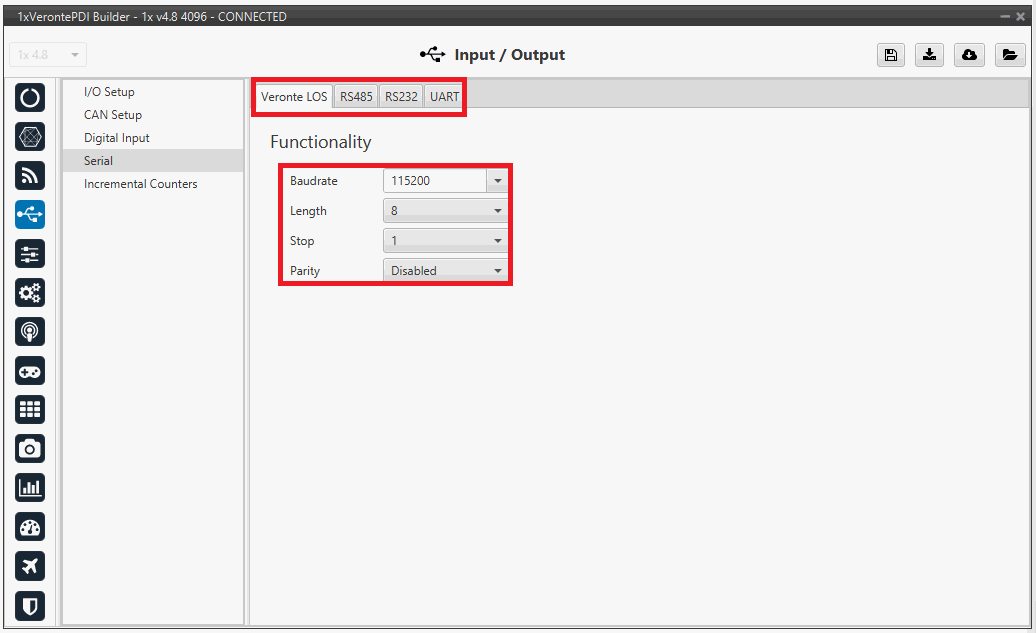Select the gamepad icon in sidebar
The image size is (1036, 633).
[x=30, y=371]
